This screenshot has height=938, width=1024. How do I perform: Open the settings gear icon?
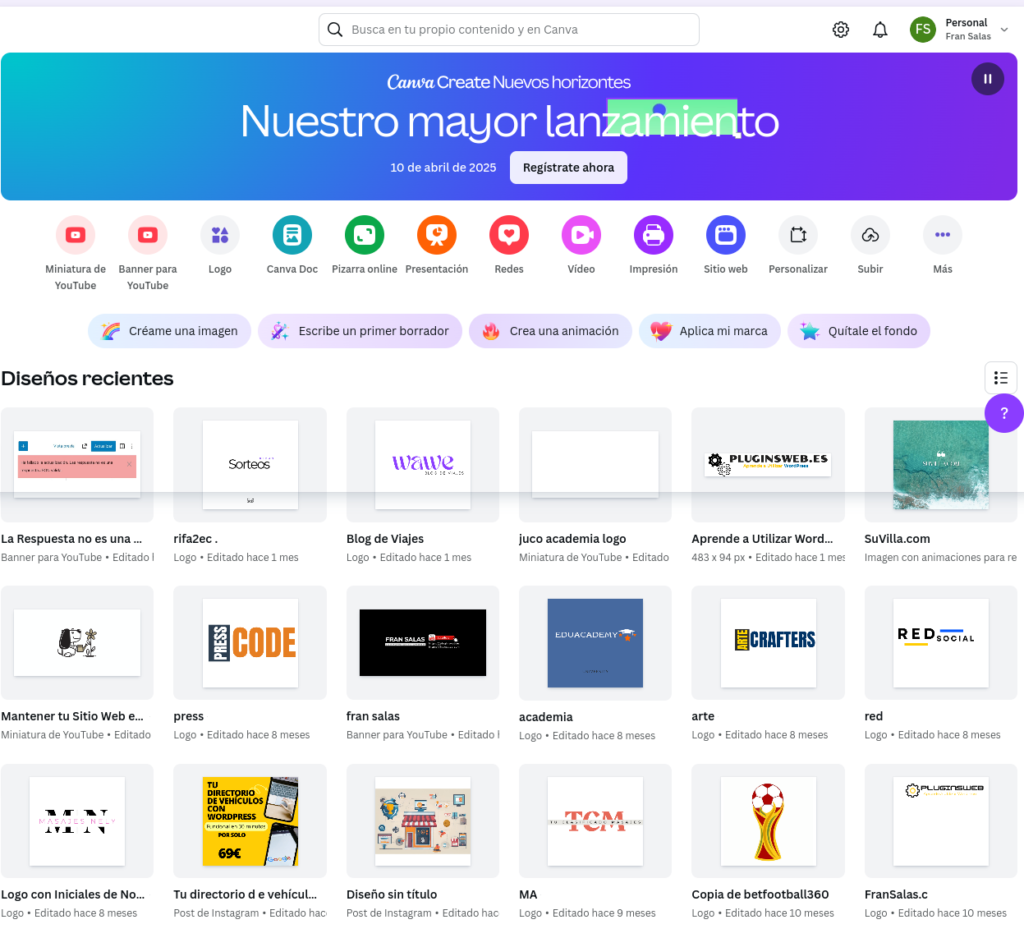point(840,29)
